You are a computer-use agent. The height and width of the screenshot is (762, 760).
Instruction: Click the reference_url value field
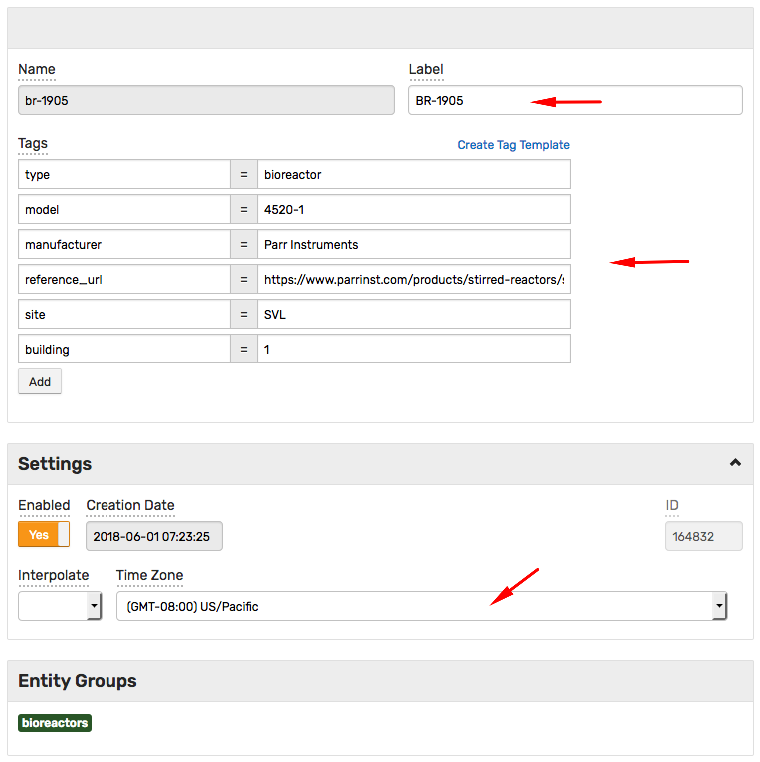[414, 279]
